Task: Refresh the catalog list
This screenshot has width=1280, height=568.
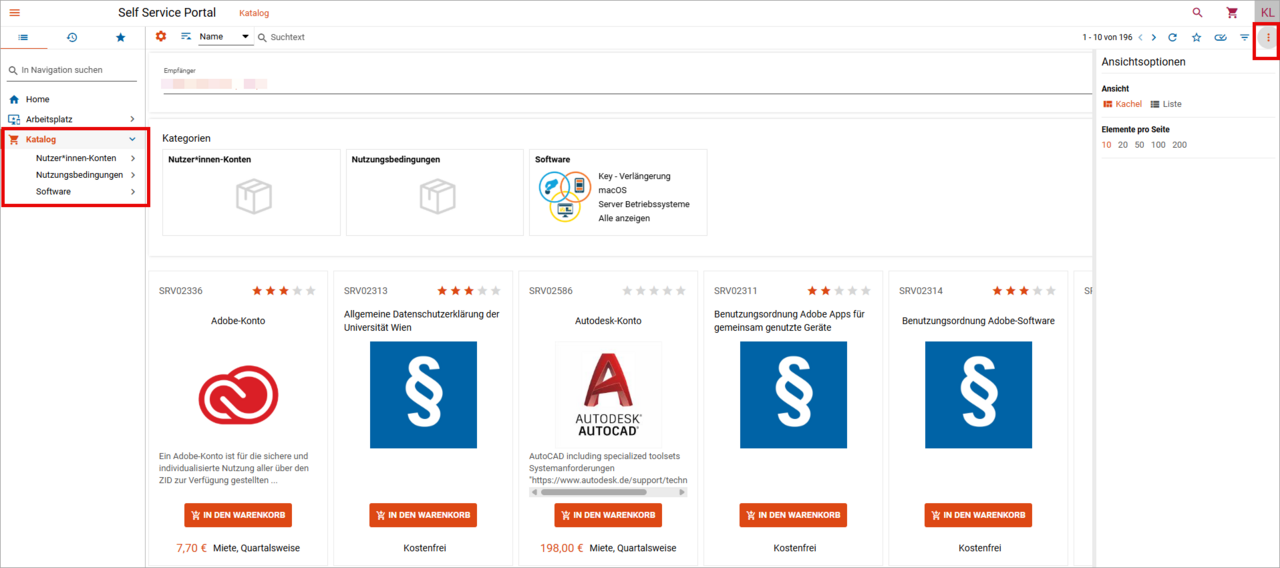Action: (x=1172, y=37)
